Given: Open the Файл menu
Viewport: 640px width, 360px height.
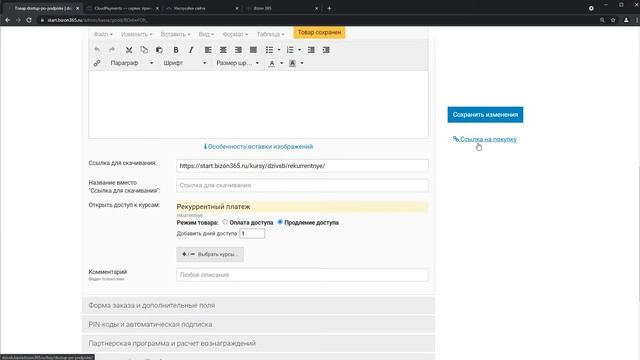Looking at the screenshot, I should coord(103,34).
